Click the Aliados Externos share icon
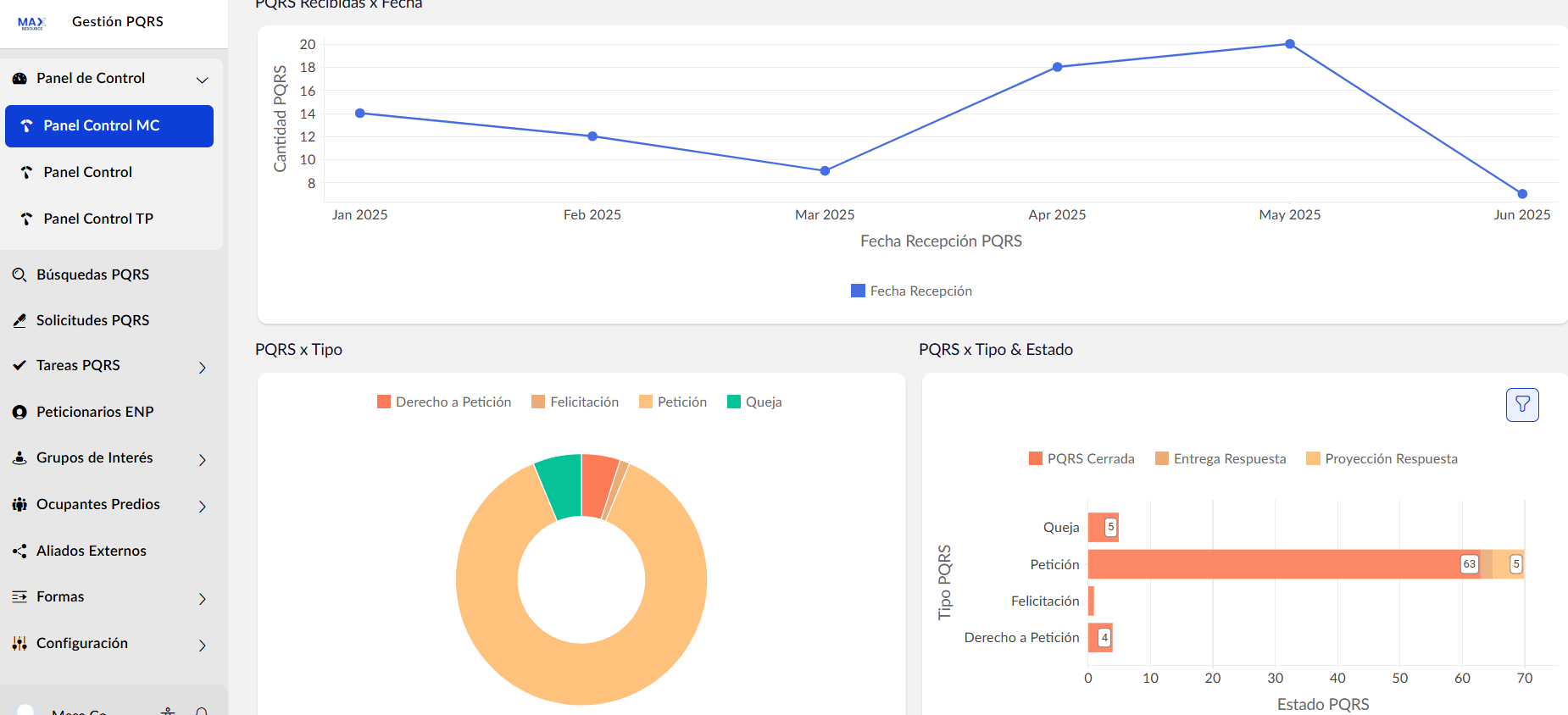1568x715 pixels. tap(19, 551)
